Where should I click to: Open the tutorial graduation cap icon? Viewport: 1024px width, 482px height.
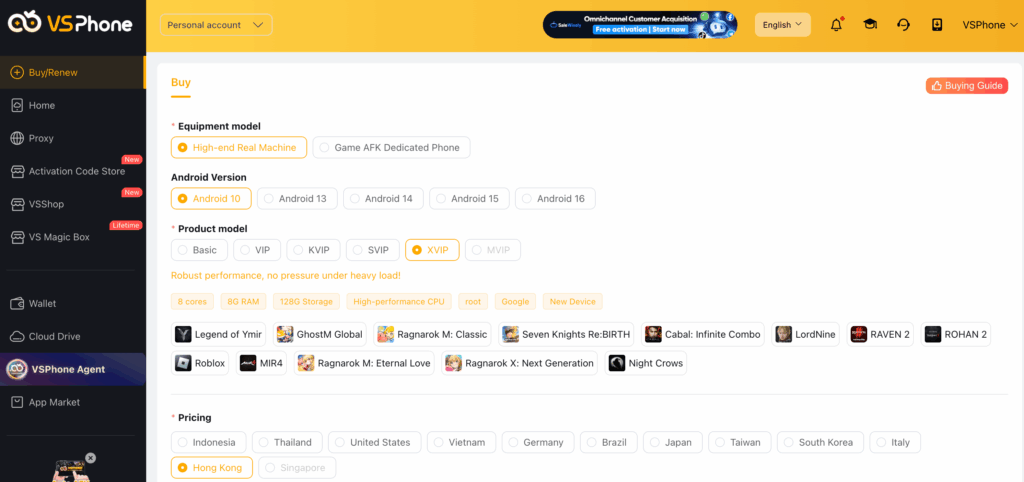(x=870, y=25)
